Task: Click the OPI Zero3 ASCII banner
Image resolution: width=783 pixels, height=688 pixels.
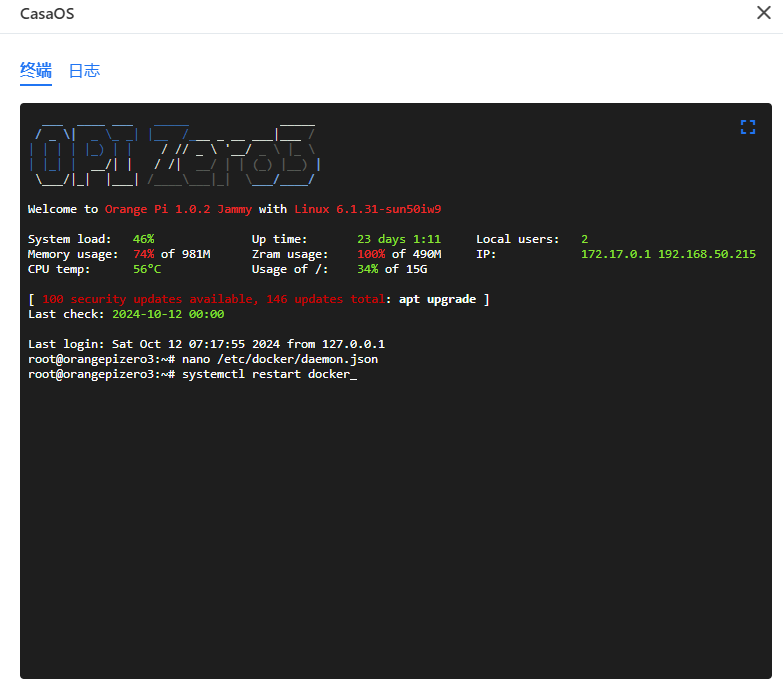Action: click(175, 155)
